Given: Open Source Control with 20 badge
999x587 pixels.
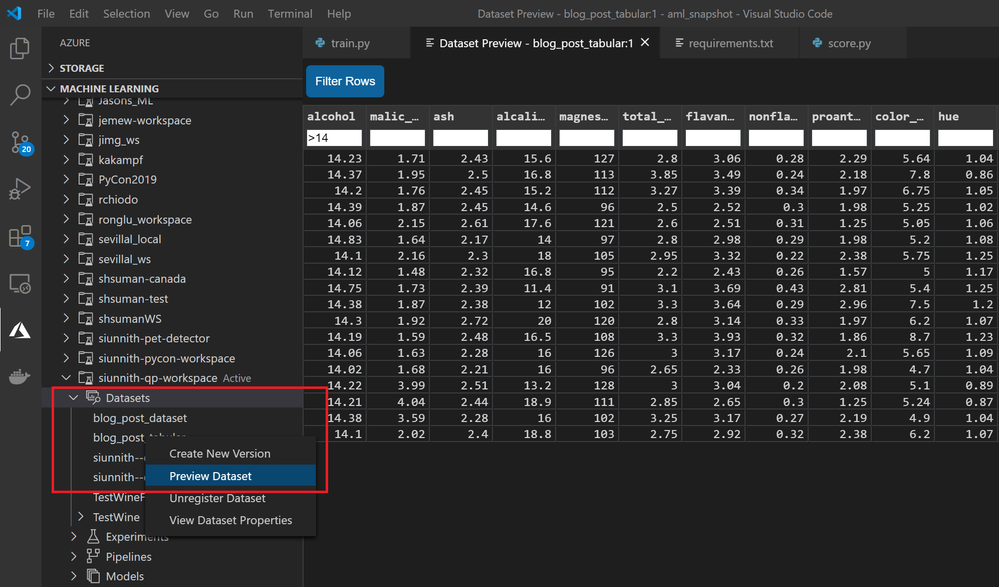Looking at the screenshot, I should click(20, 143).
